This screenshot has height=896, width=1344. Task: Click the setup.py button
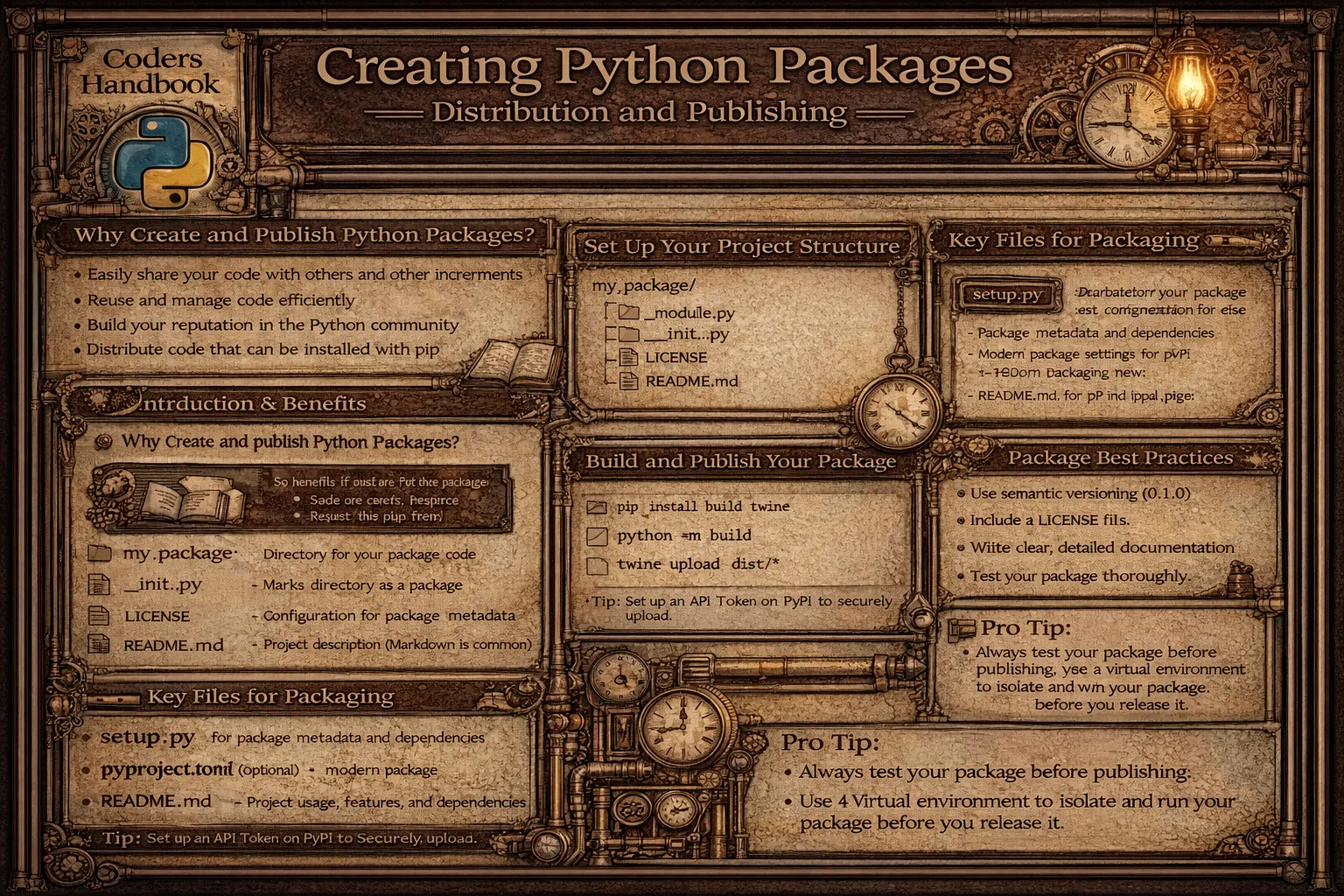click(1006, 296)
